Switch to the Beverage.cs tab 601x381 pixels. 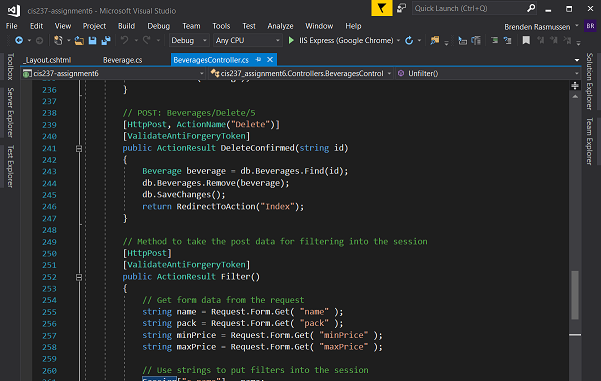123,60
